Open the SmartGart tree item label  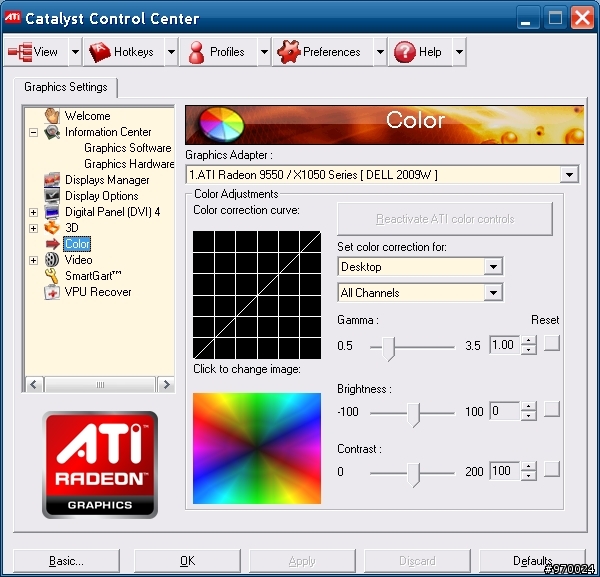[x=93, y=276]
